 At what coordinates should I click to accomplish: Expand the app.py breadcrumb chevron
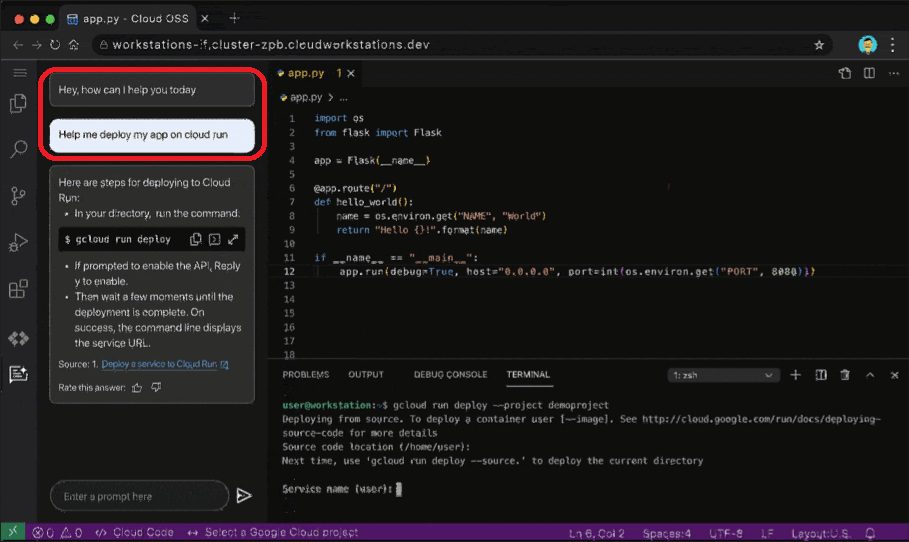click(x=330, y=97)
